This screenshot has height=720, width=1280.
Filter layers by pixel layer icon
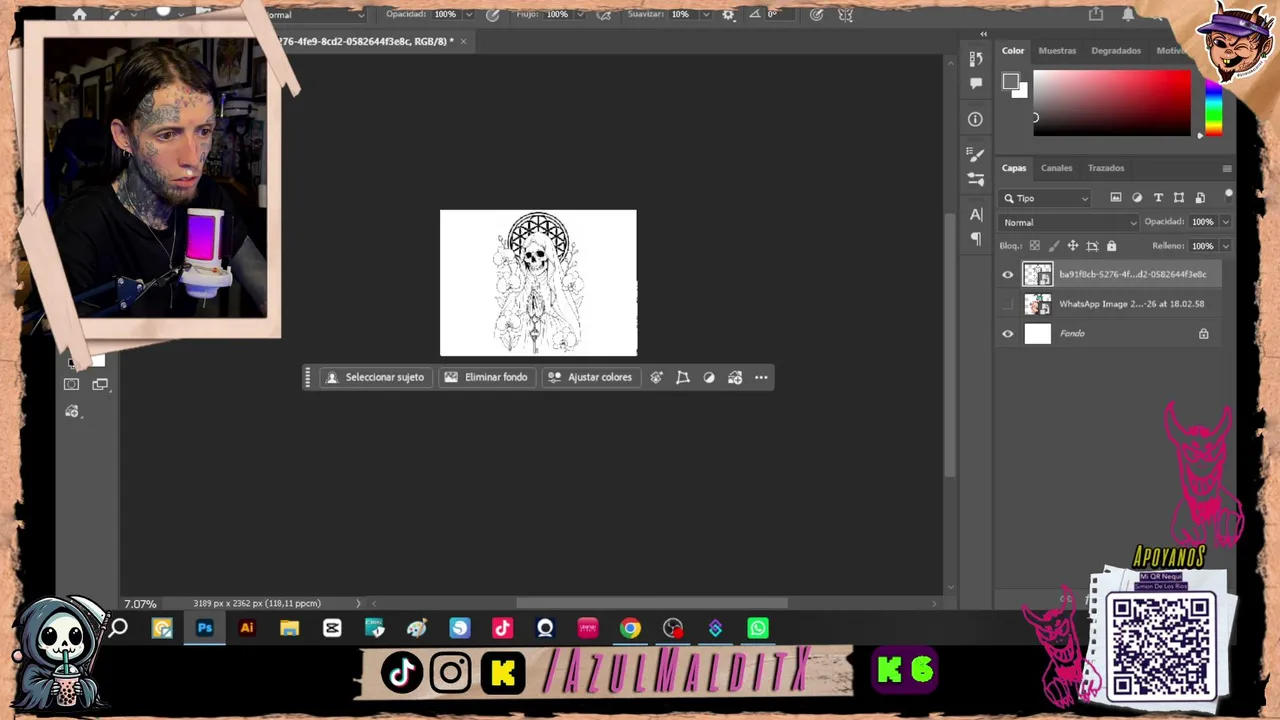1116,198
